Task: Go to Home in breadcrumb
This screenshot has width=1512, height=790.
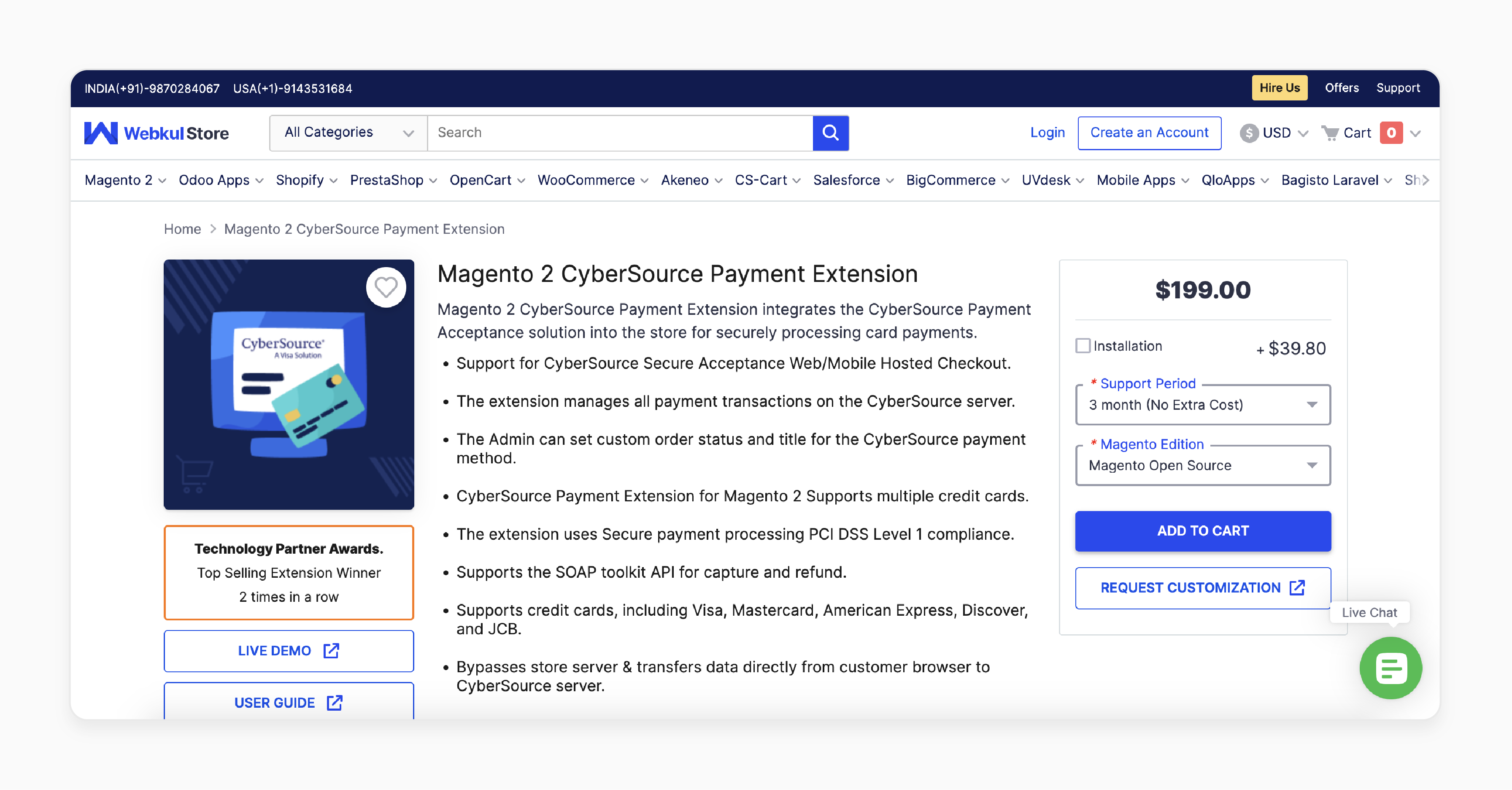Action: [x=182, y=230]
